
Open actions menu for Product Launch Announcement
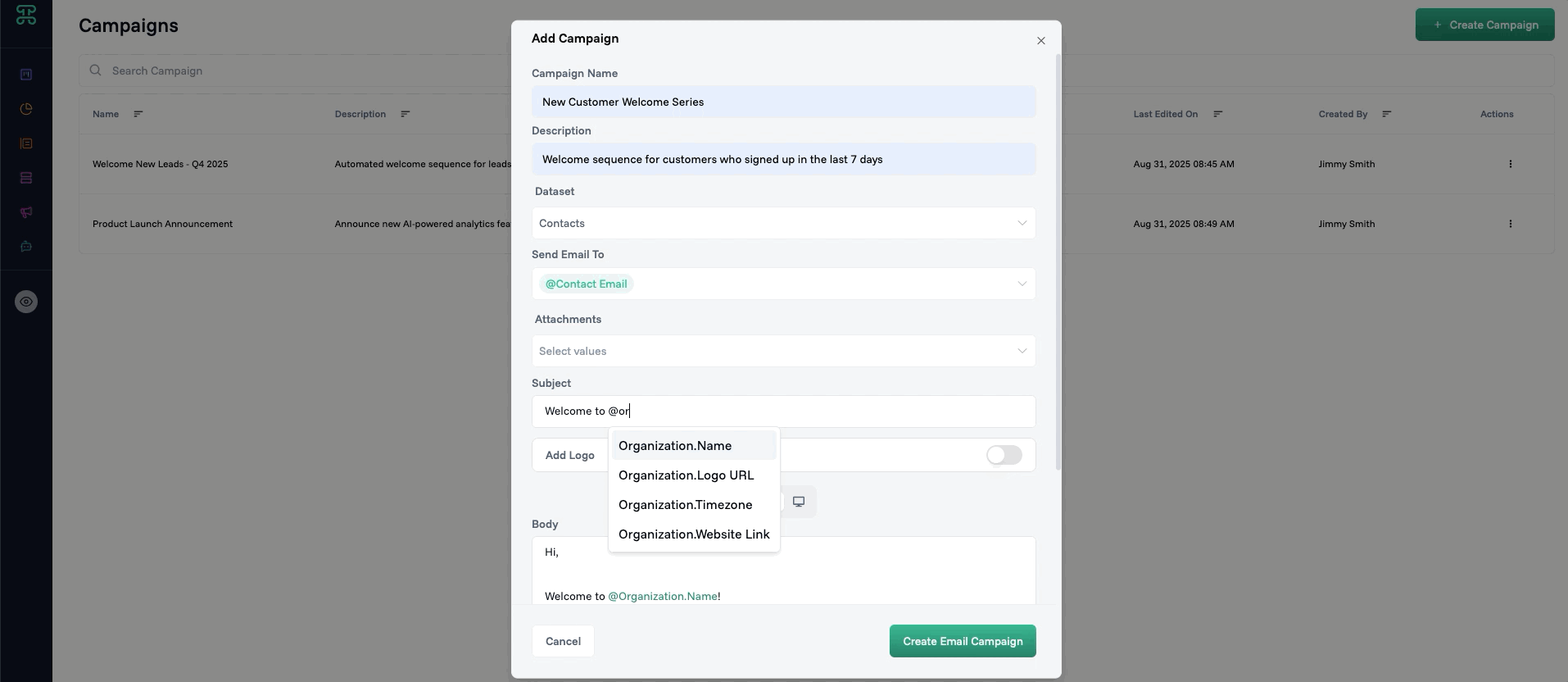1510,224
